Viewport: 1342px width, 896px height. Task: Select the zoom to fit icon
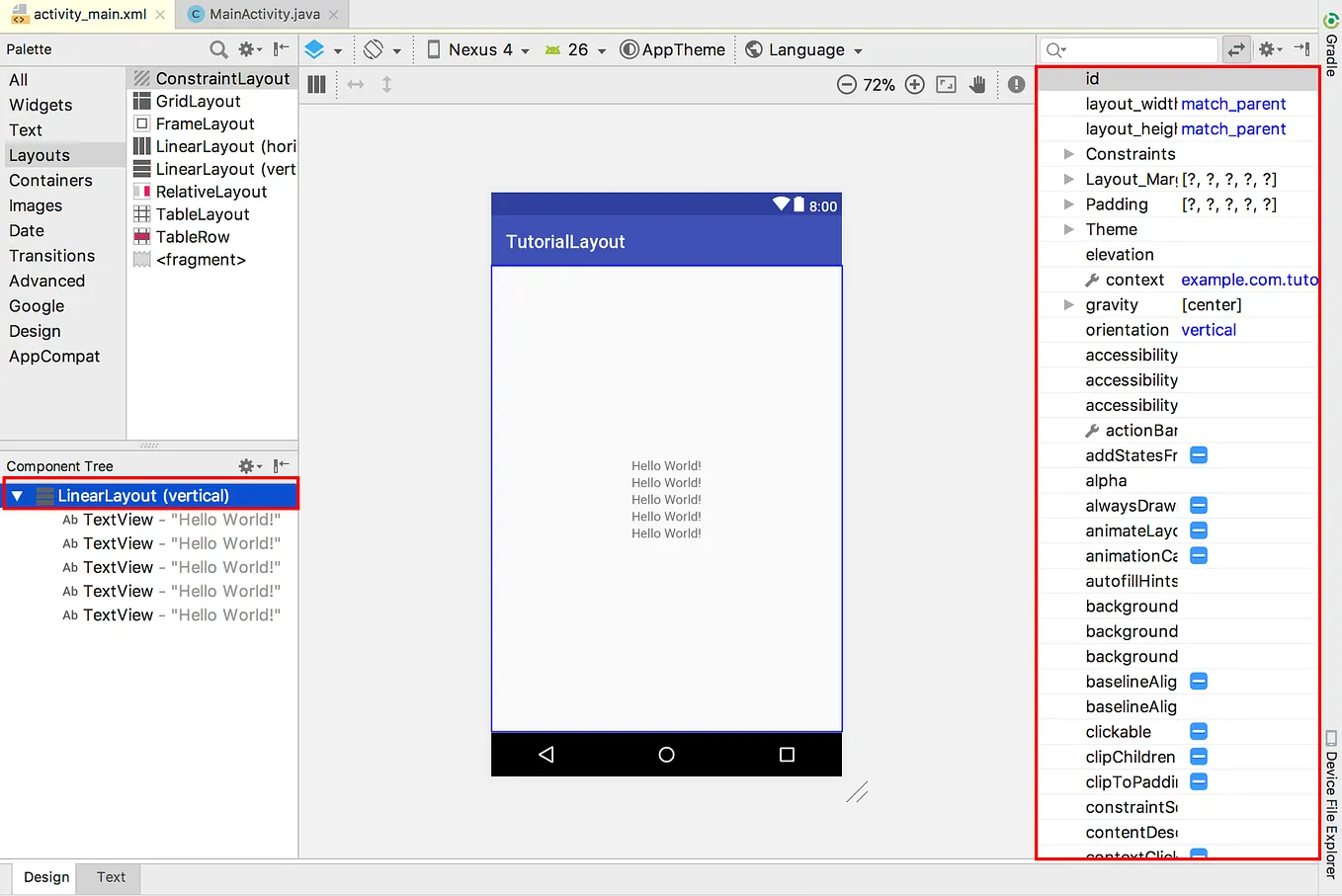click(x=946, y=85)
